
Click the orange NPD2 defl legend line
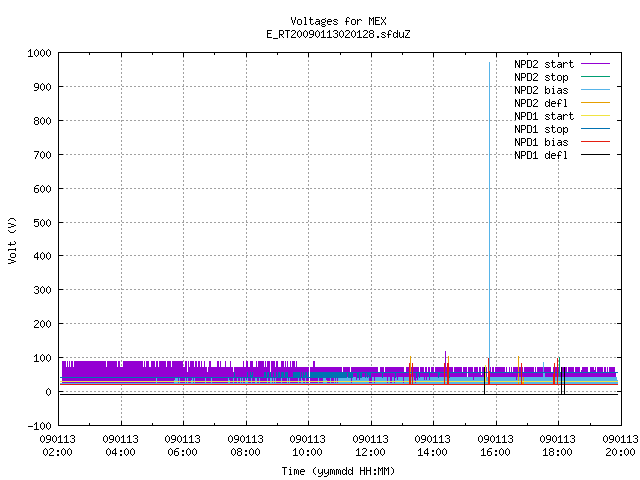[595, 103]
